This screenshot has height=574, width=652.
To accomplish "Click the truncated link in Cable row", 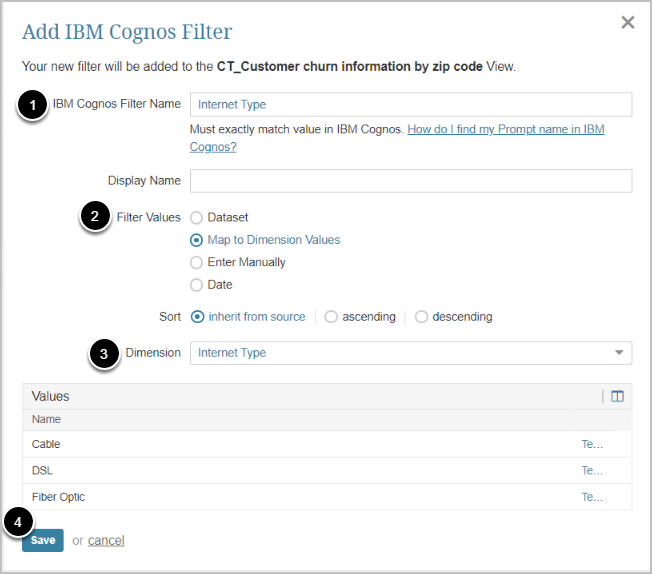I will pos(592,444).
